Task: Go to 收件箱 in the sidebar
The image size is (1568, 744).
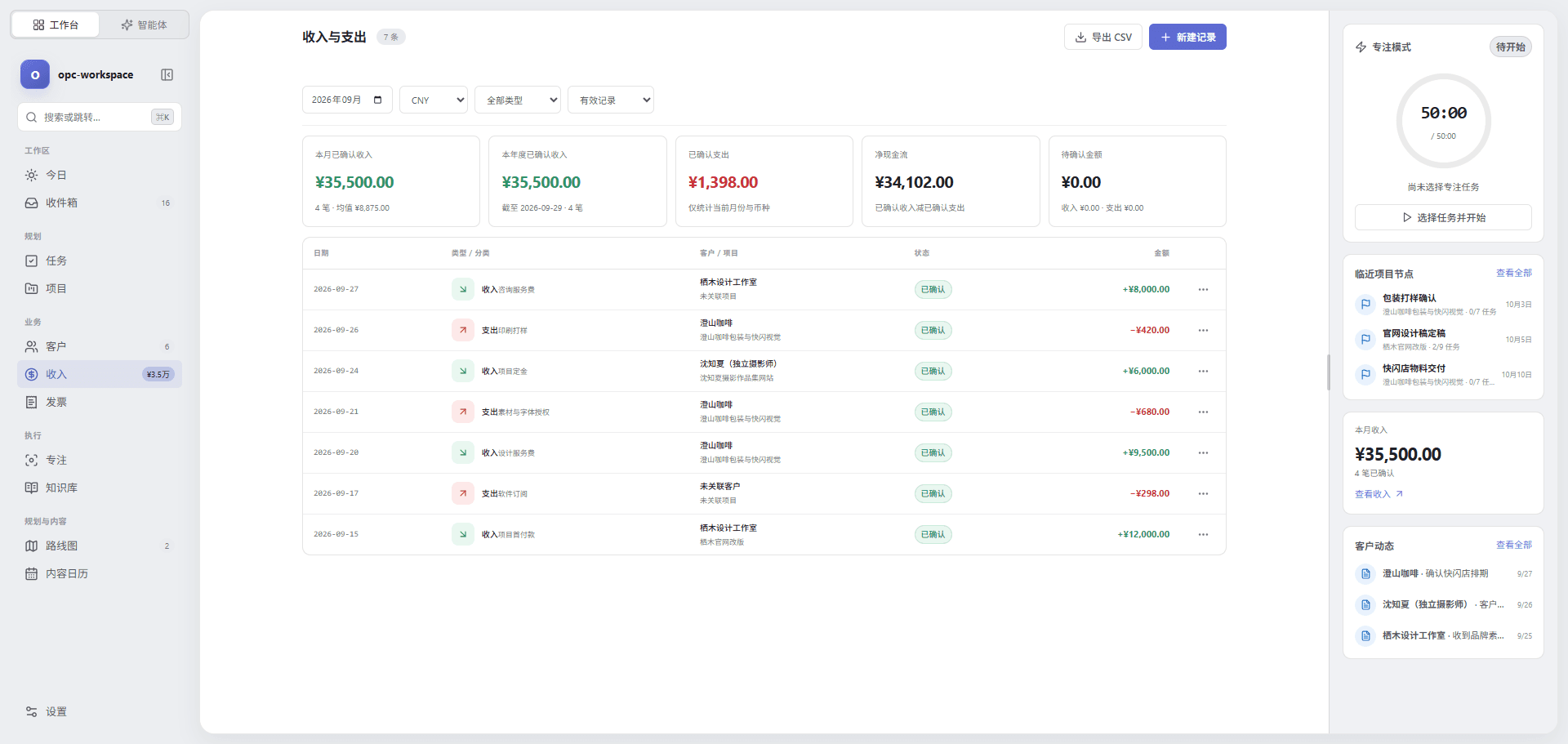Action: point(100,203)
